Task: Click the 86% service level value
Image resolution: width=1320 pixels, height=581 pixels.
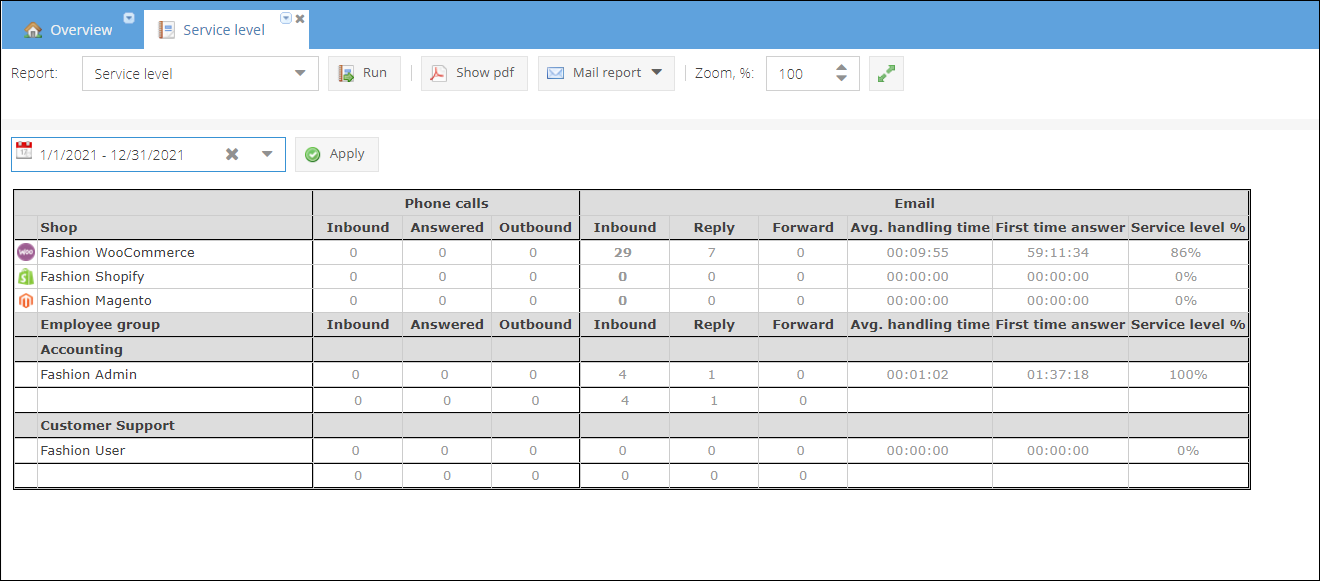Action: (x=1186, y=253)
